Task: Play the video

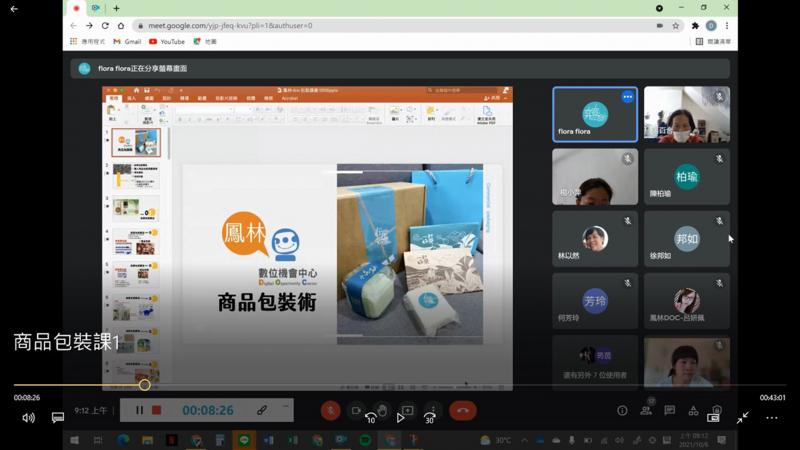Action: coord(401,418)
